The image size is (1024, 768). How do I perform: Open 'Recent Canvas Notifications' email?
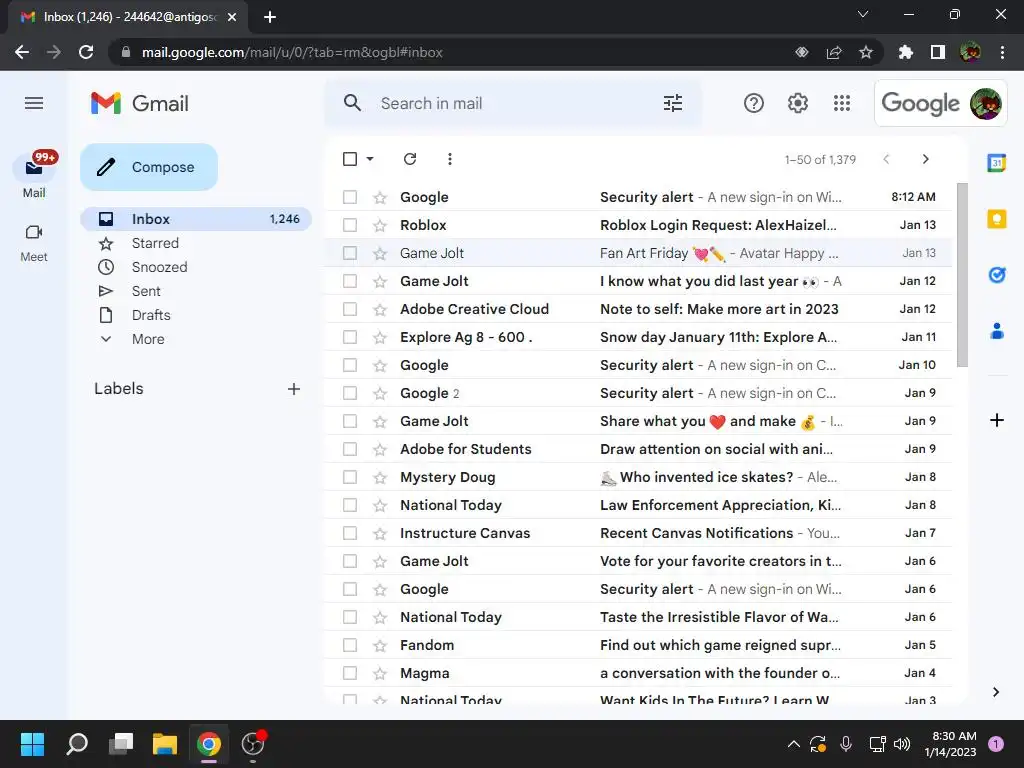pyautogui.click(x=638, y=533)
